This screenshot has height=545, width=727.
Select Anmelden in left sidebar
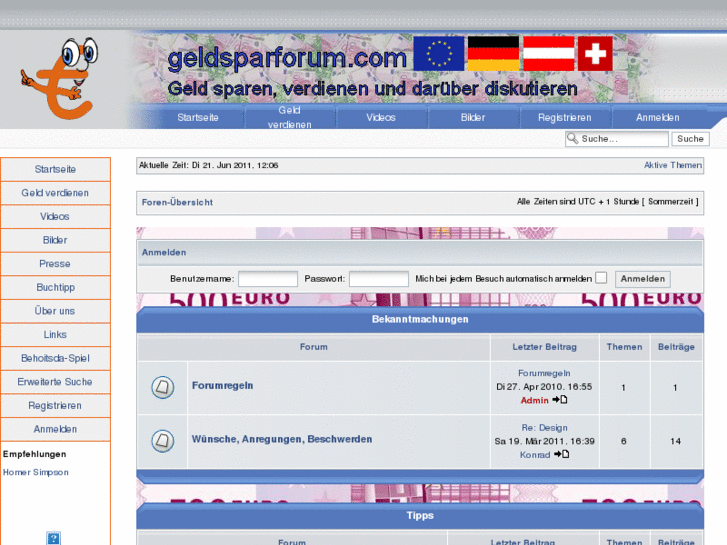pyautogui.click(x=55, y=430)
